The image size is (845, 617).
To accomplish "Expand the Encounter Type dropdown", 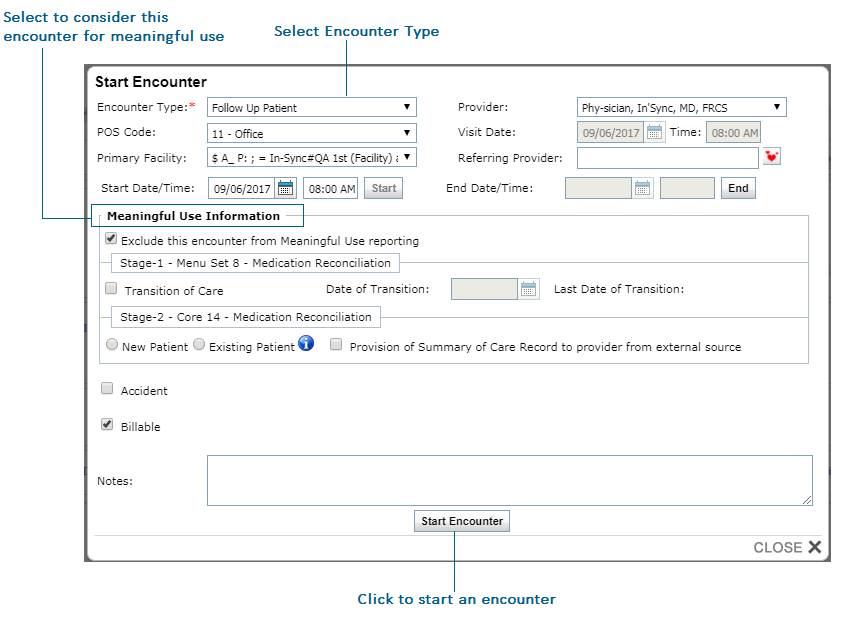I will [311, 107].
